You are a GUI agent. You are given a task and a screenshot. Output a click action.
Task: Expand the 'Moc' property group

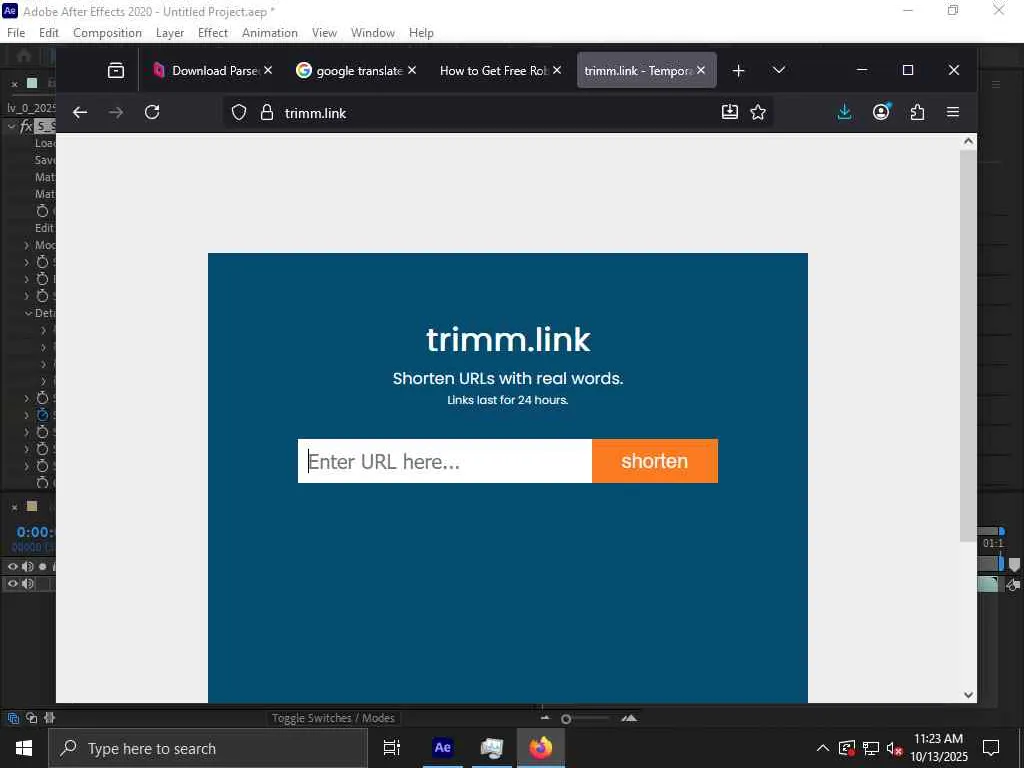click(x=27, y=246)
